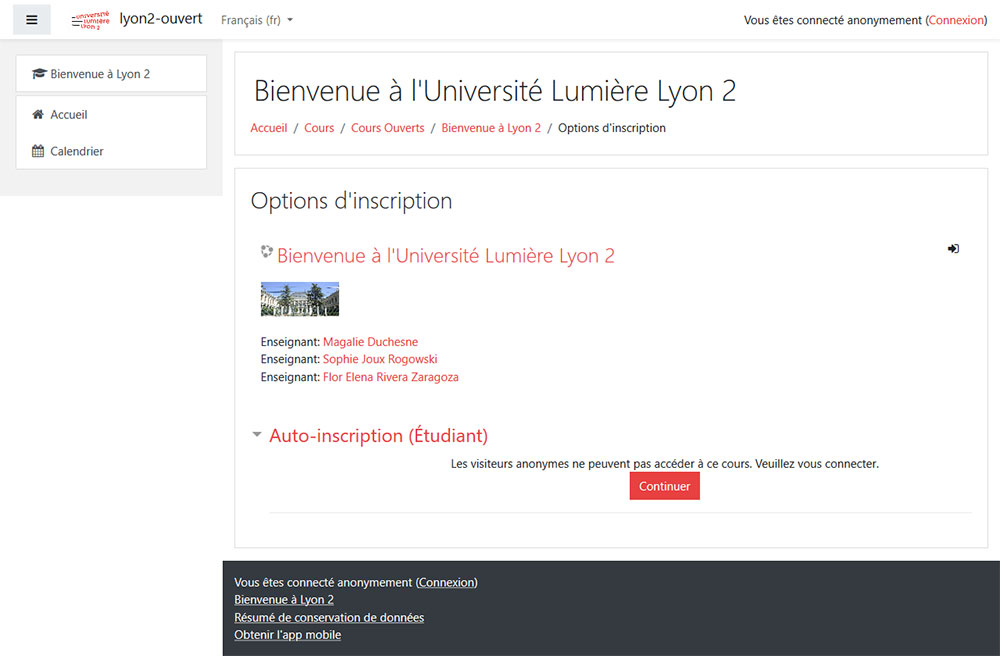Open teacher profile Sophie Joux Rogowski

pos(380,359)
